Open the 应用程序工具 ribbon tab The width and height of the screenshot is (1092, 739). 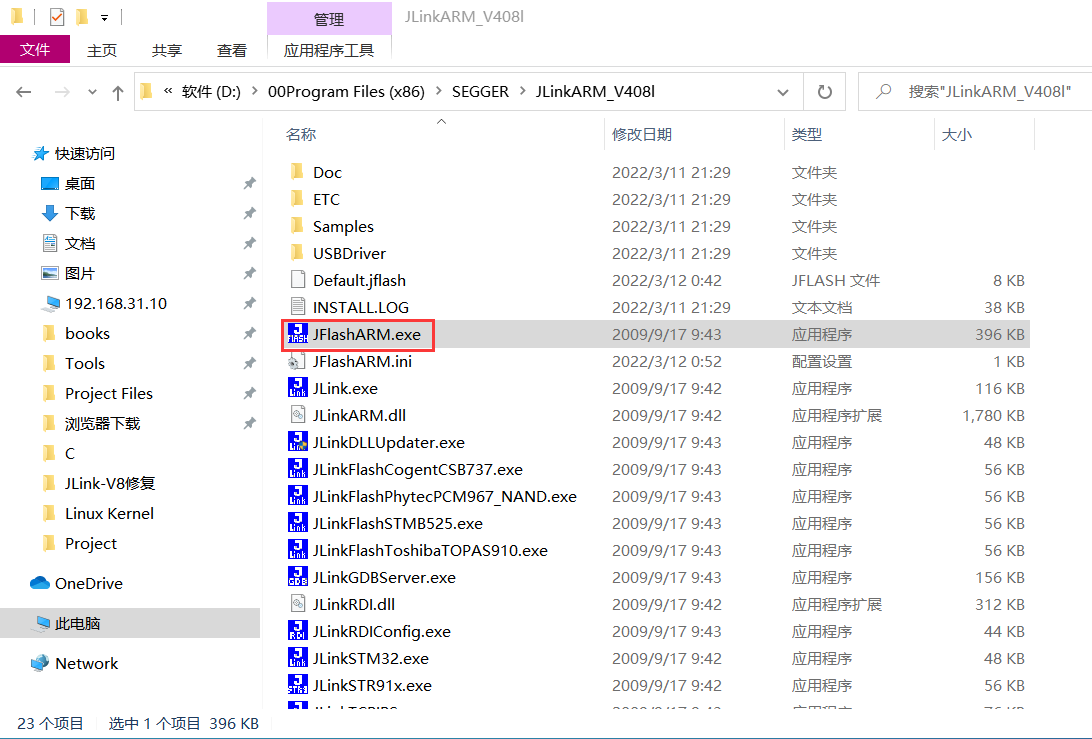[329, 50]
